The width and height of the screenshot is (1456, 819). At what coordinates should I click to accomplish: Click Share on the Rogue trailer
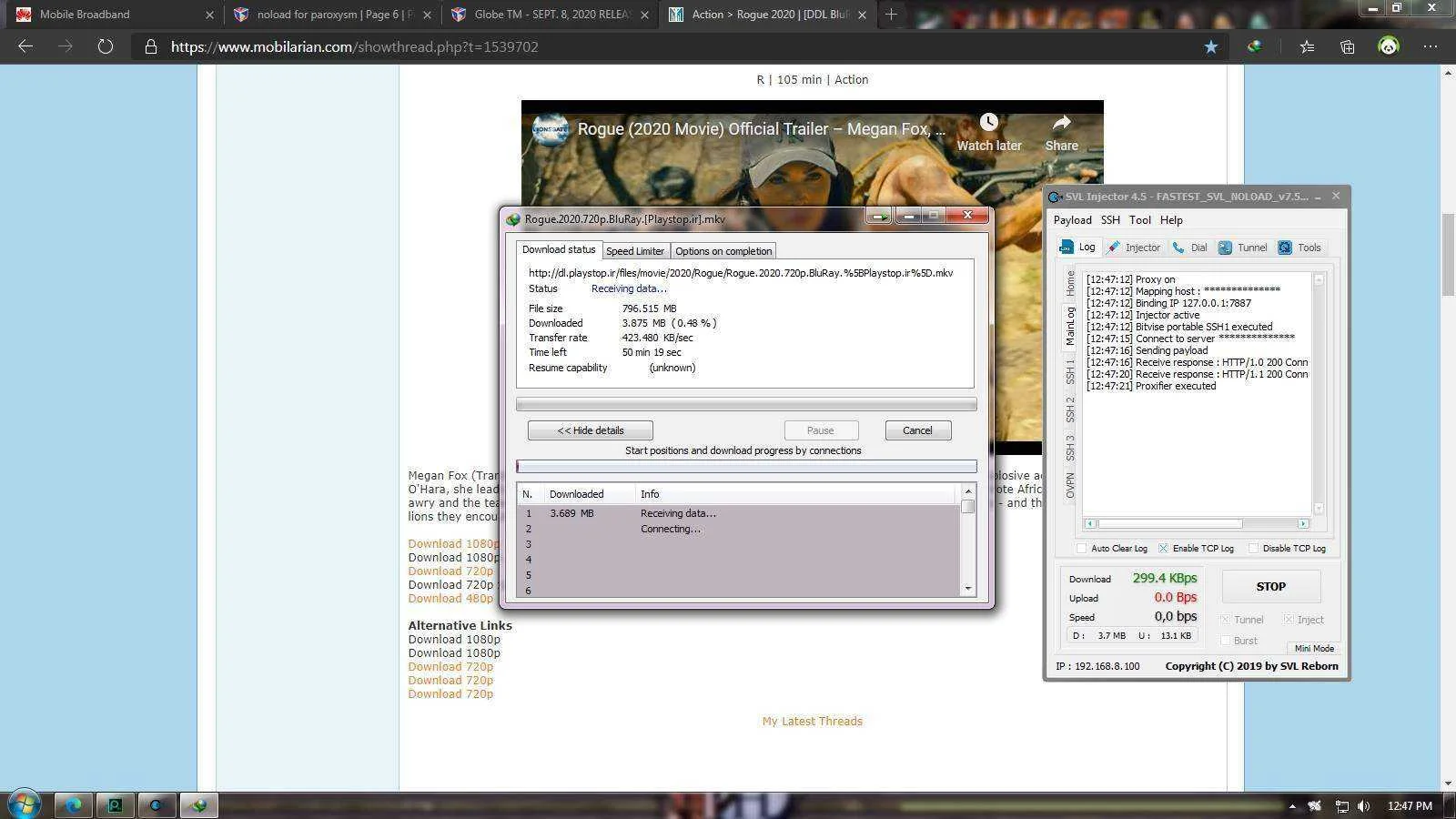[x=1061, y=133]
